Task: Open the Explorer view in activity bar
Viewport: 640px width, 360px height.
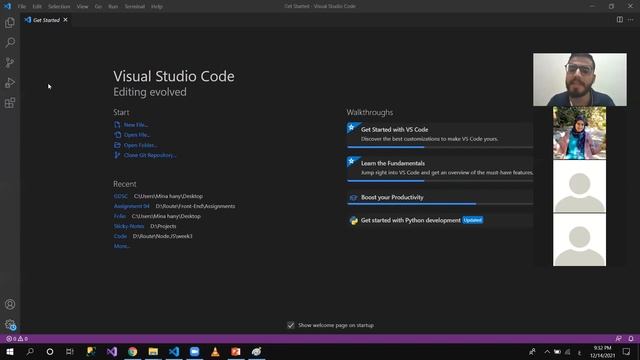Action: [x=10, y=22]
